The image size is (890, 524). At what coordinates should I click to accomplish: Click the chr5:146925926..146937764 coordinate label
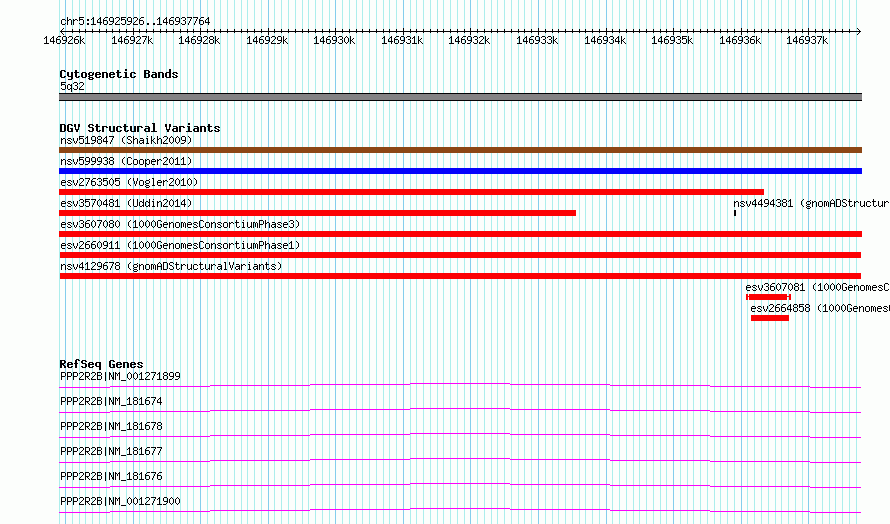tap(135, 21)
